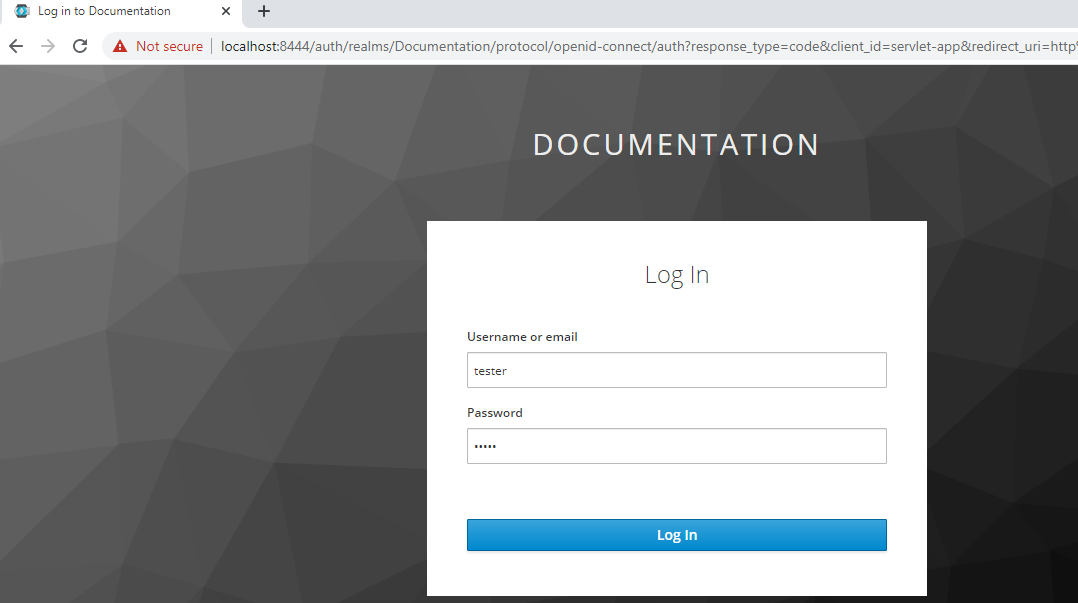This screenshot has height=603, width=1078.
Task: Click the DOCUMENTATION page title
Action: (x=676, y=144)
